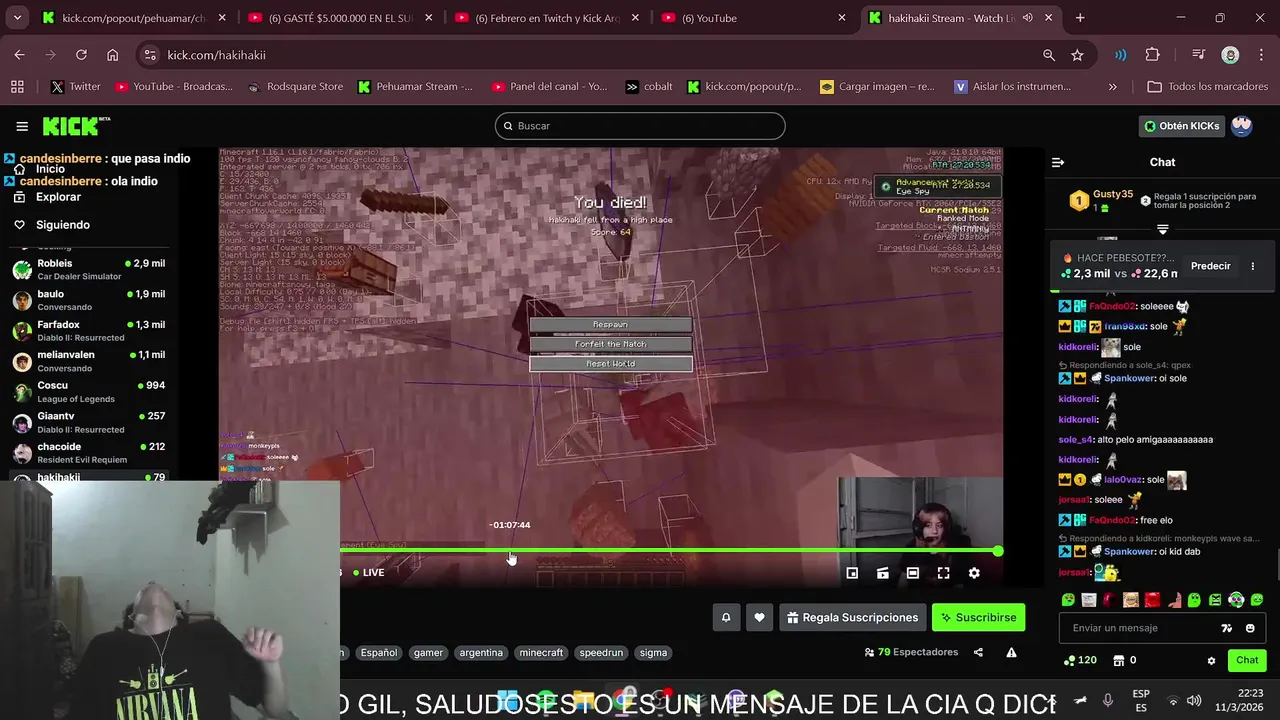This screenshot has width=1280, height=720.
Task: Open the Robleis channel
Action: 88,269
